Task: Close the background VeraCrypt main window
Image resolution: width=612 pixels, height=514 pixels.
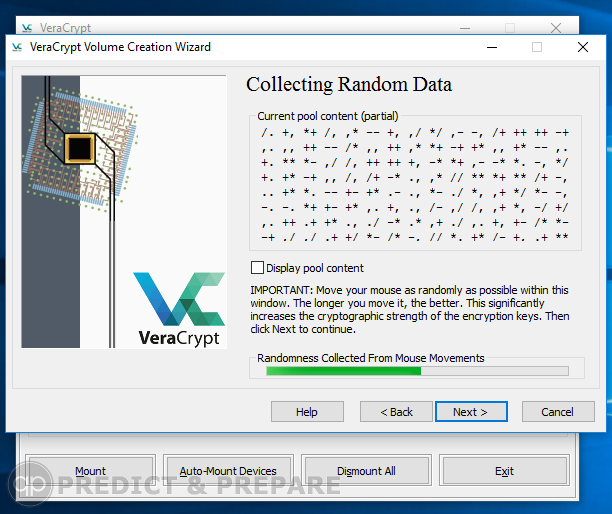Action: (556, 28)
